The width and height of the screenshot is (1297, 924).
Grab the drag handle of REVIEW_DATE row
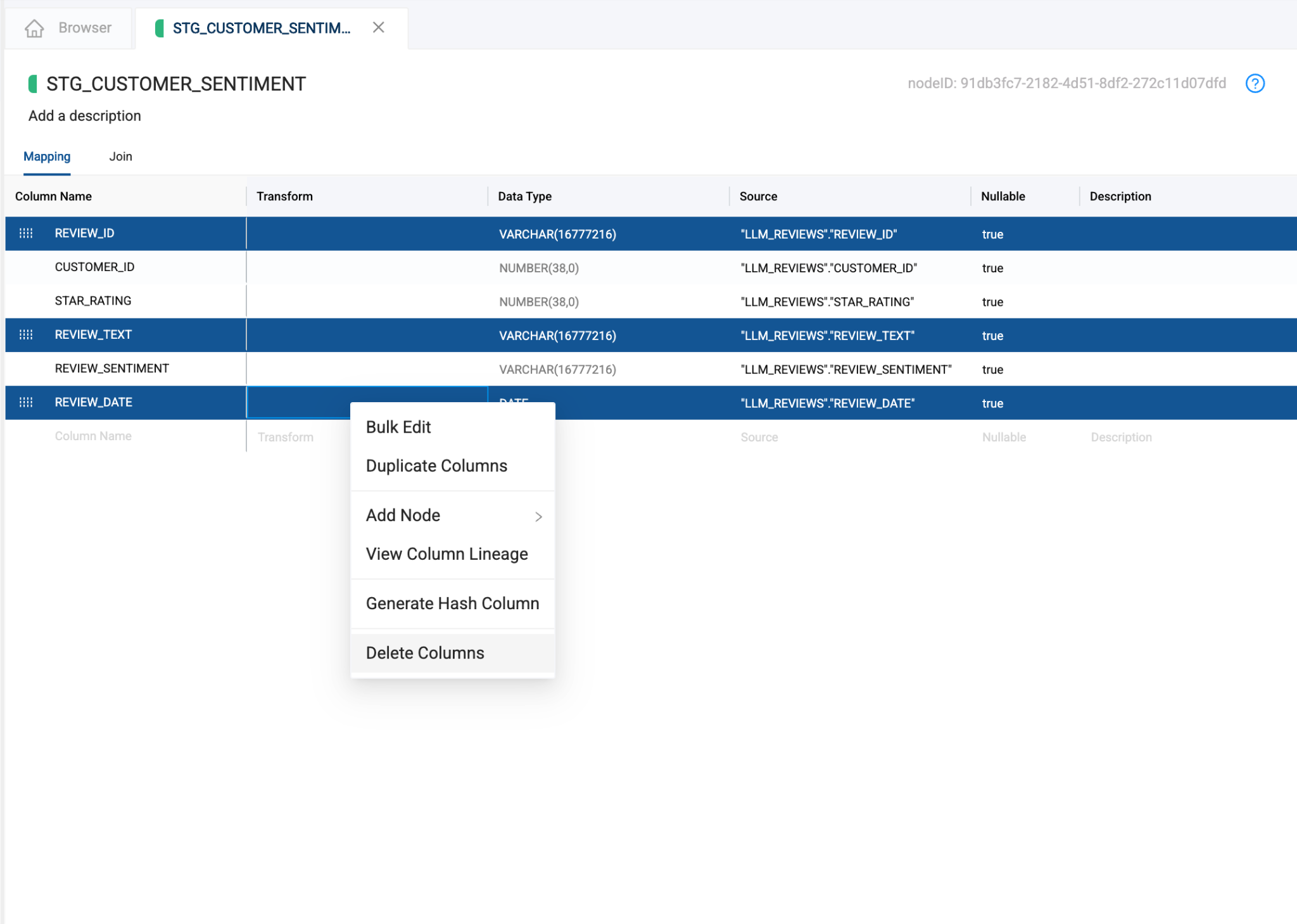(x=26, y=403)
